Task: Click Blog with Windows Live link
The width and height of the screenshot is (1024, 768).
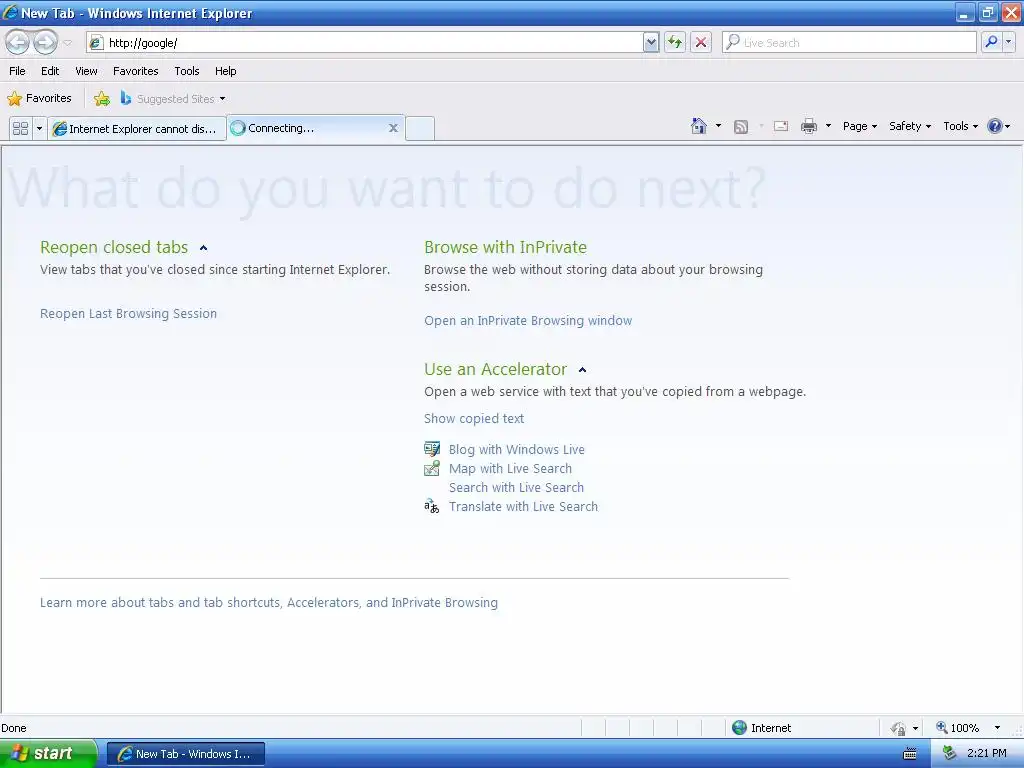Action: coord(517,449)
